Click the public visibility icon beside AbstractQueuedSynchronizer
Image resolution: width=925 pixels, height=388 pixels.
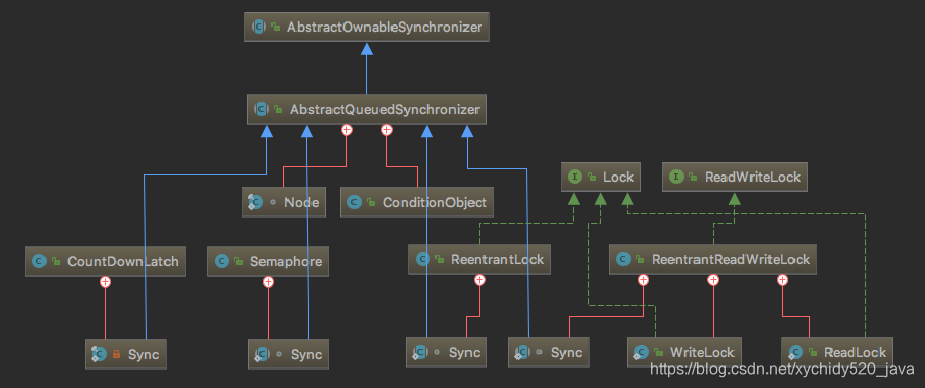(x=278, y=109)
